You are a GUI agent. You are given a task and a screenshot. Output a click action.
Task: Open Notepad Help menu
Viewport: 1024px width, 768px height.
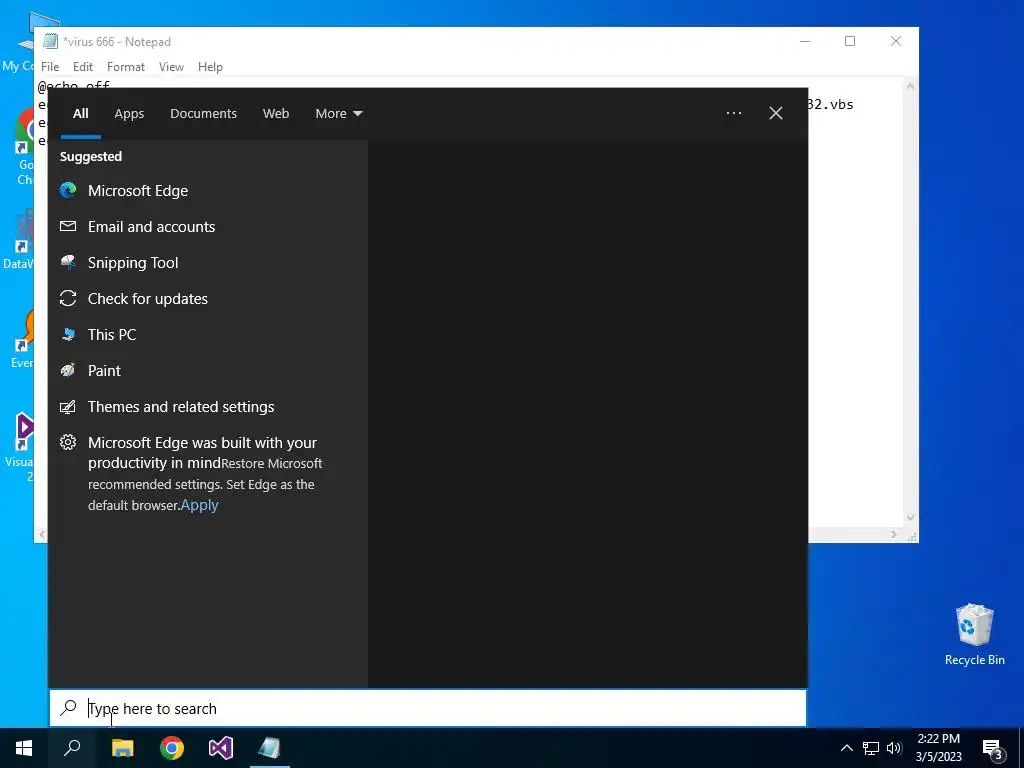[210, 67]
